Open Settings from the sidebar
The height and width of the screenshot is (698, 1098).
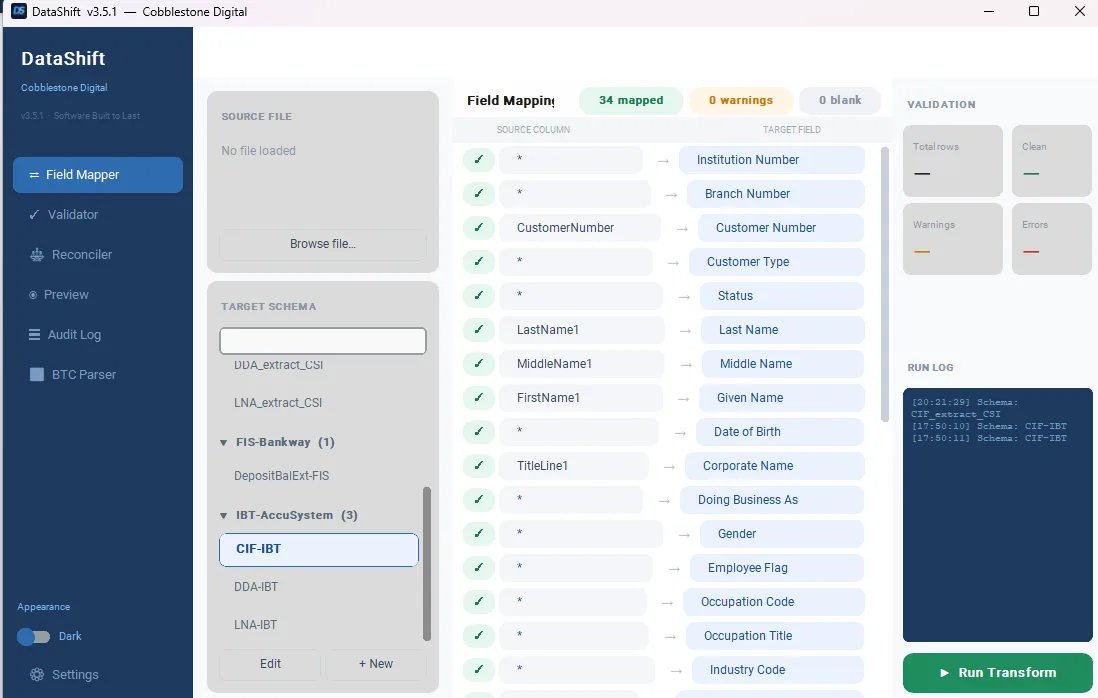click(x=65, y=674)
